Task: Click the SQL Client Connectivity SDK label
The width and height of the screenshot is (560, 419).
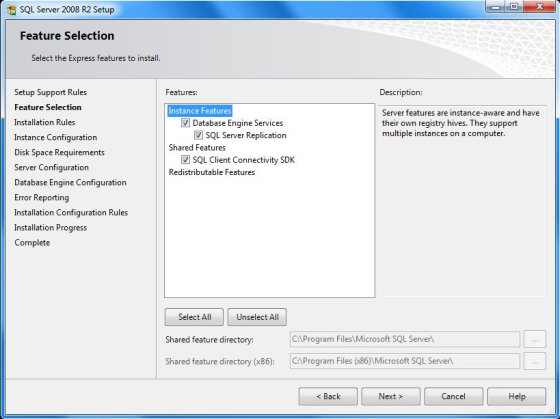Action: point(244,160)
